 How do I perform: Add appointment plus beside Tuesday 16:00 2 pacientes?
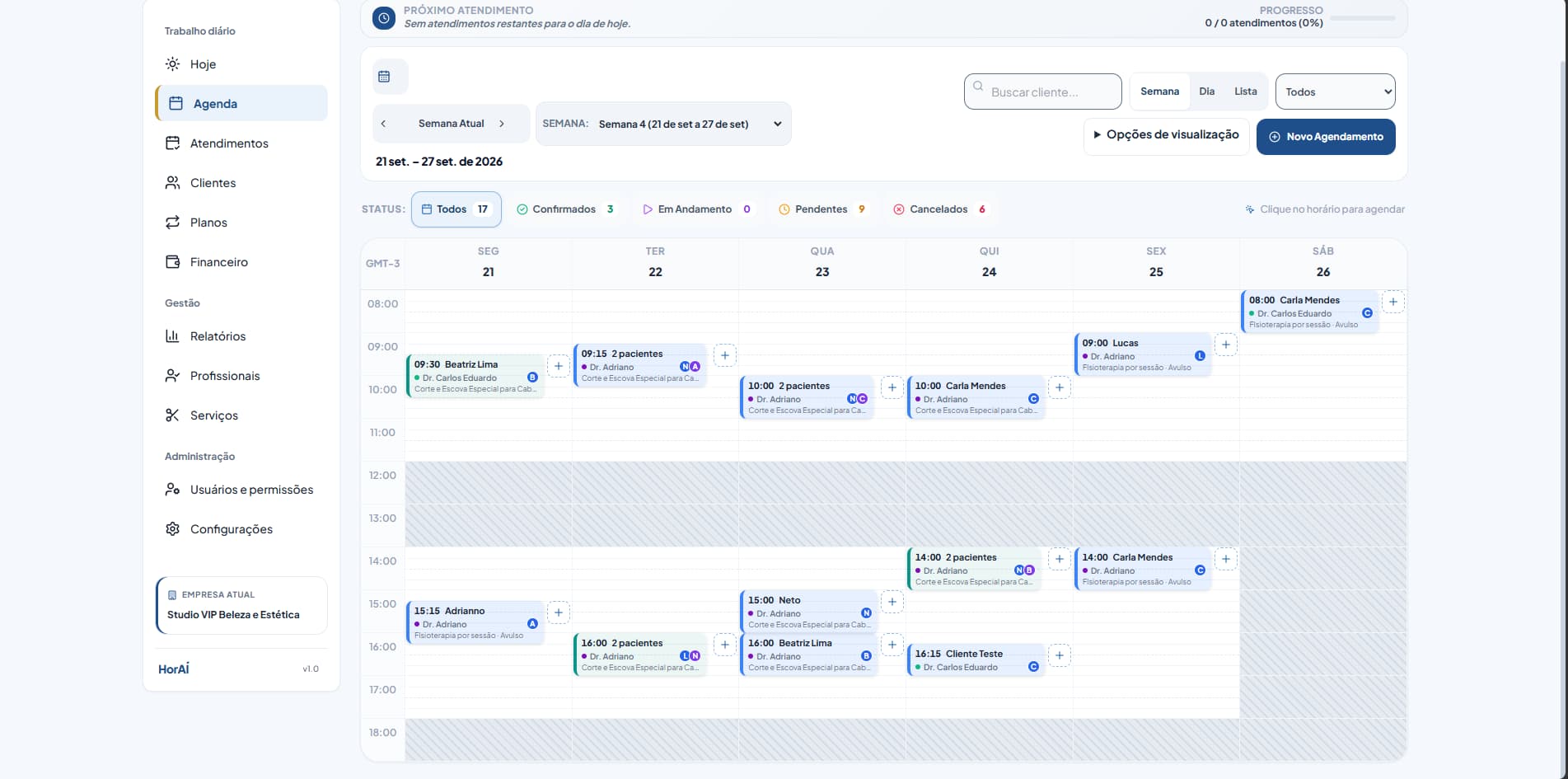[x=724, y=645]
